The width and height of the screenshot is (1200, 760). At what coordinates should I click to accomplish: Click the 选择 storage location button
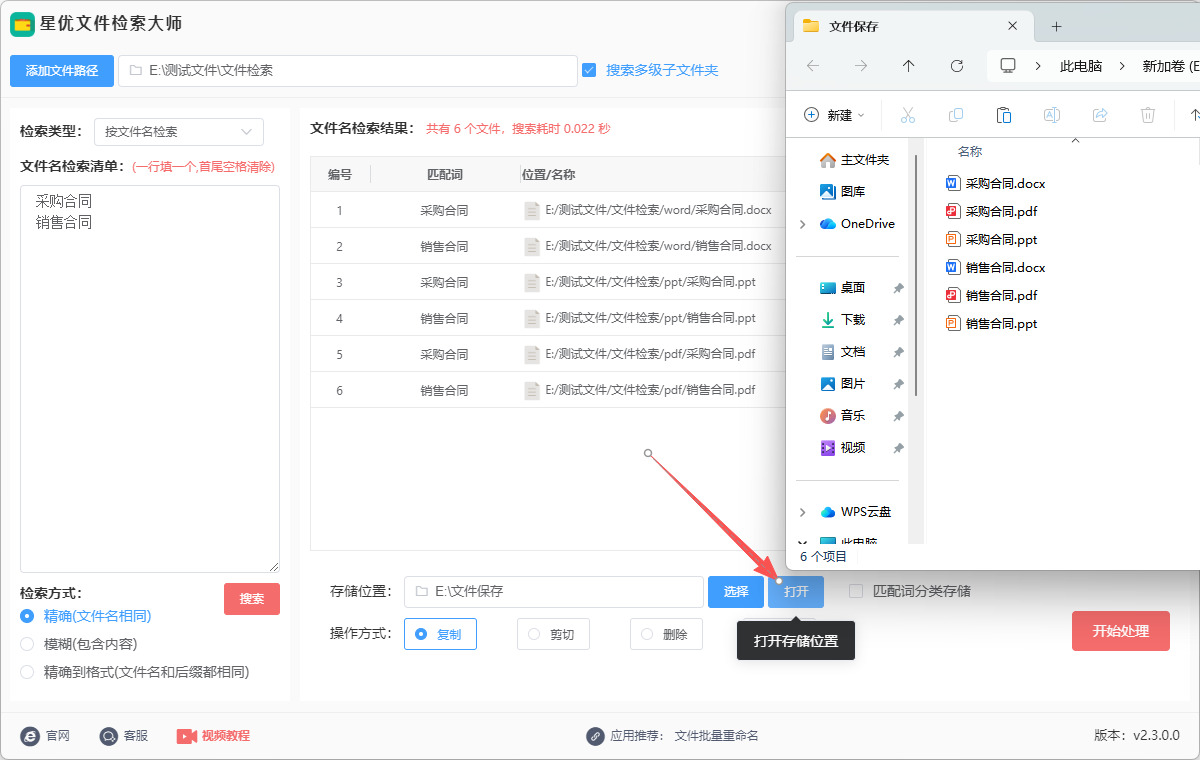(736, 592)
